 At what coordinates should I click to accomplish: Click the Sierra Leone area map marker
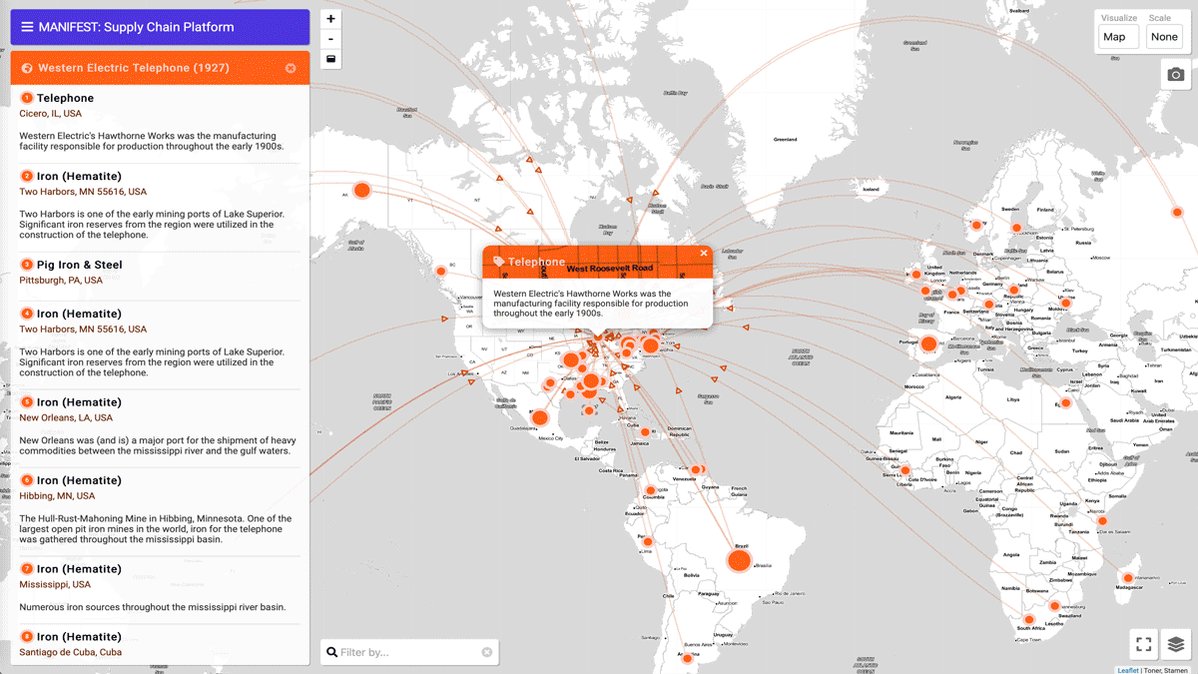coord(905,471)
